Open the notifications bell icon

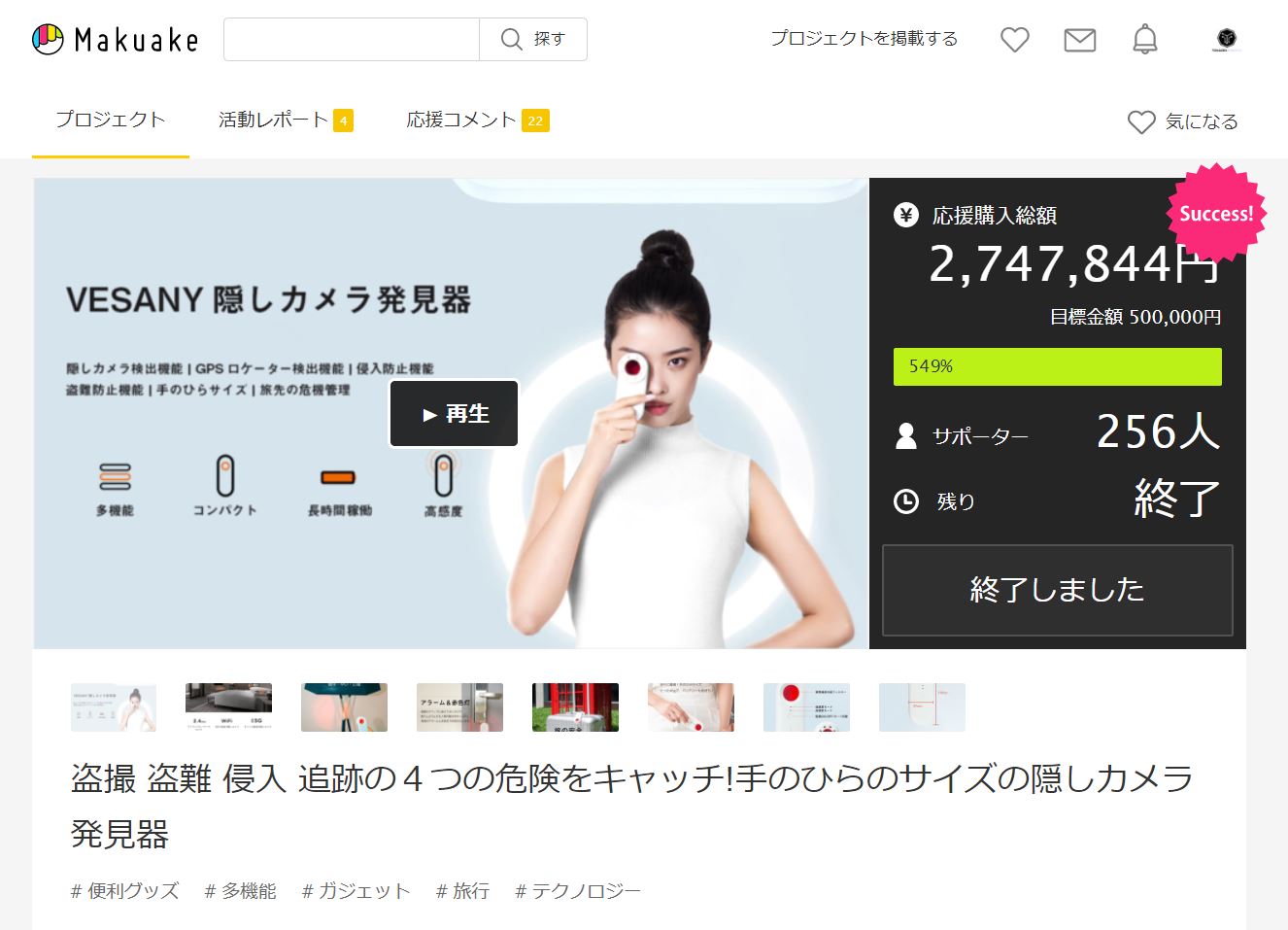click(x=1145, y=39)
